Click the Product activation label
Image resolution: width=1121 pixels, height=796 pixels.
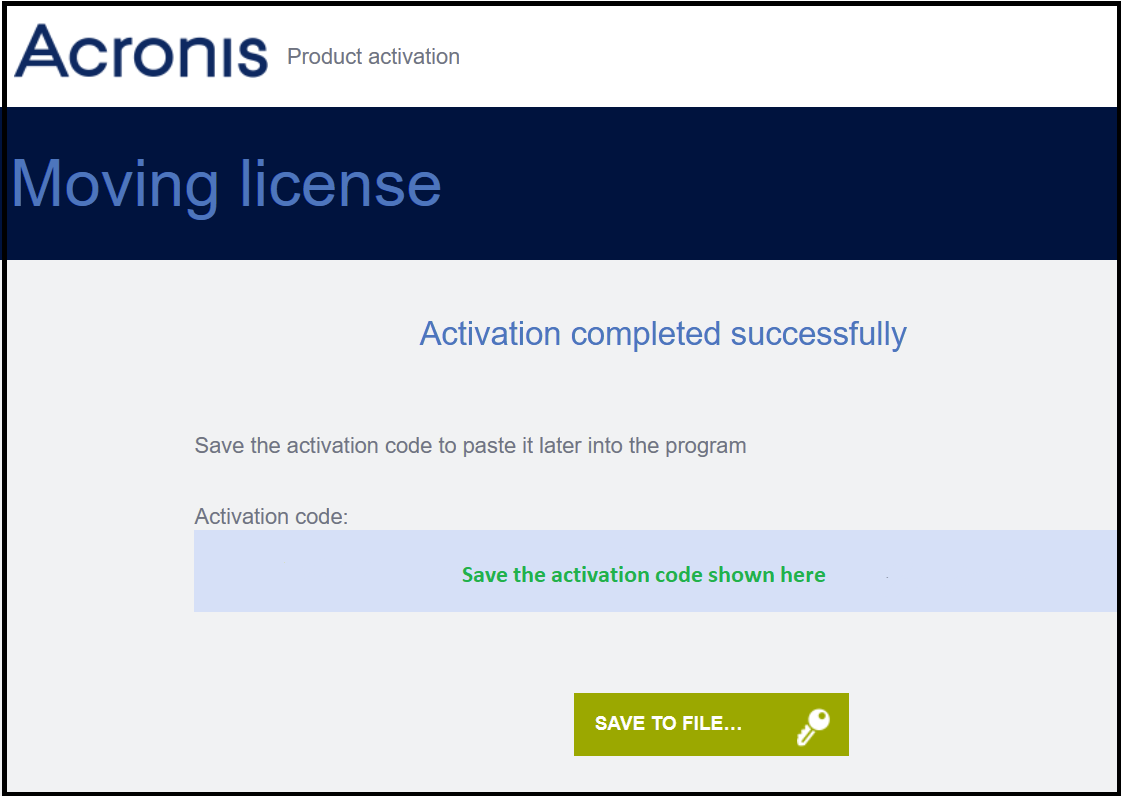[x=373, y=57]
